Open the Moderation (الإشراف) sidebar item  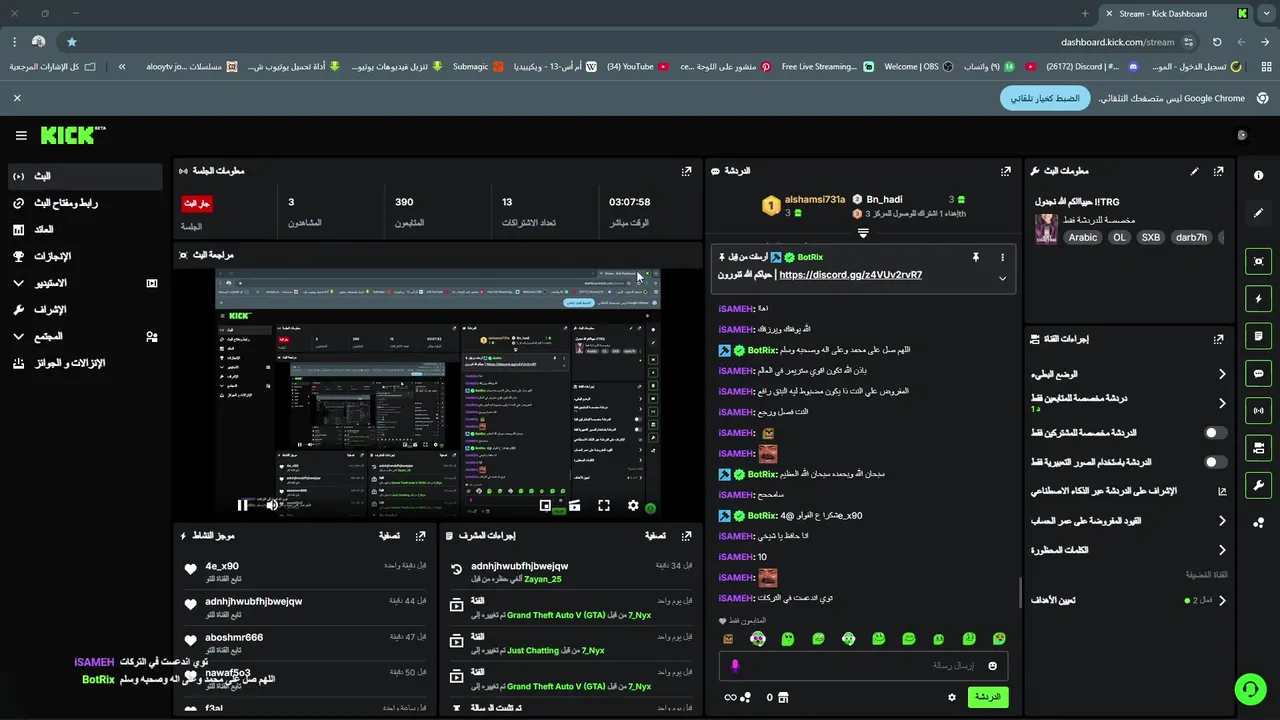(x=84, y=310)
